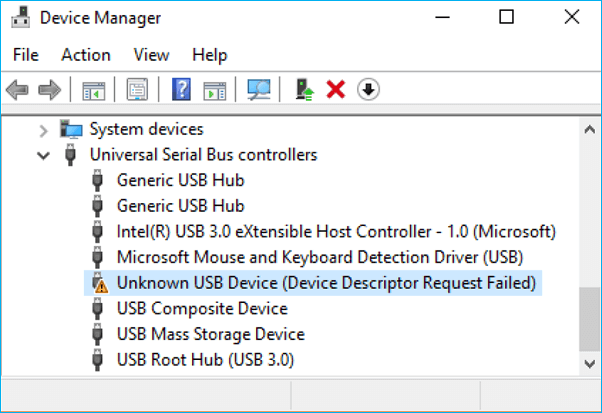Open the Properties toolbar icon
Viewport: 602px width, 413px height.
[x=137, y=90]
